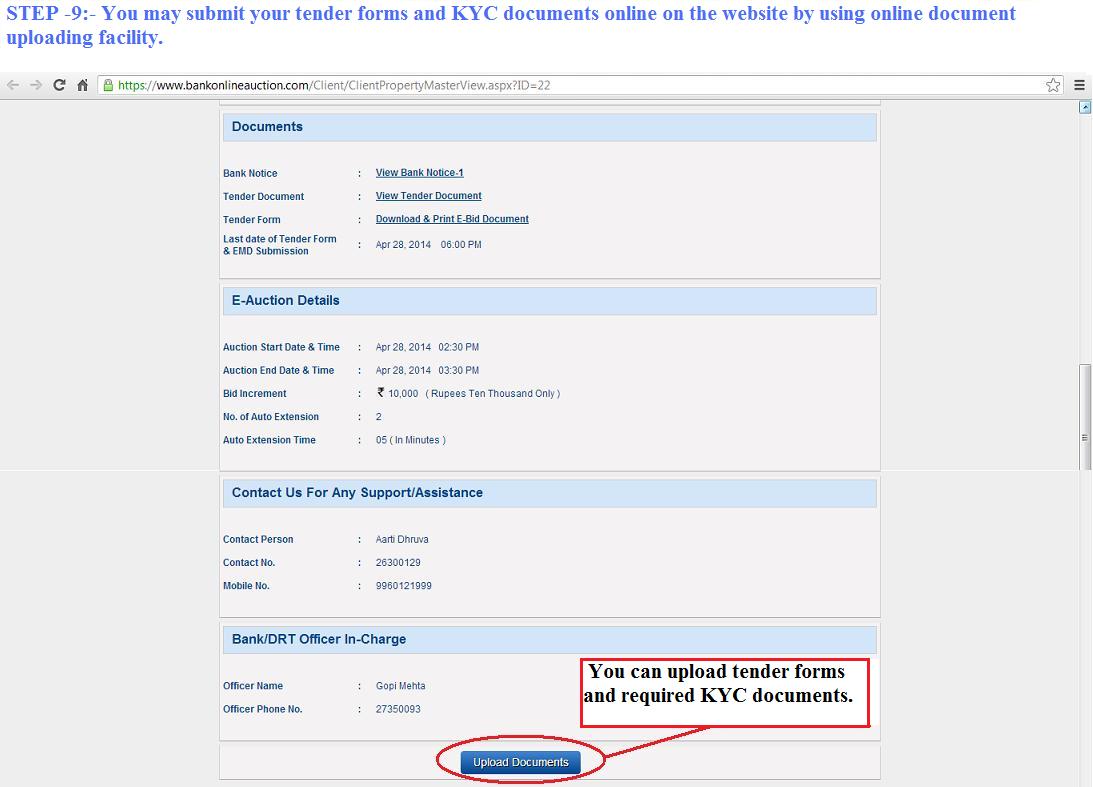The height and width of the screenshot is (787, 1093).
Task: Click the scrollbar up arrow
Action: 1085,107
